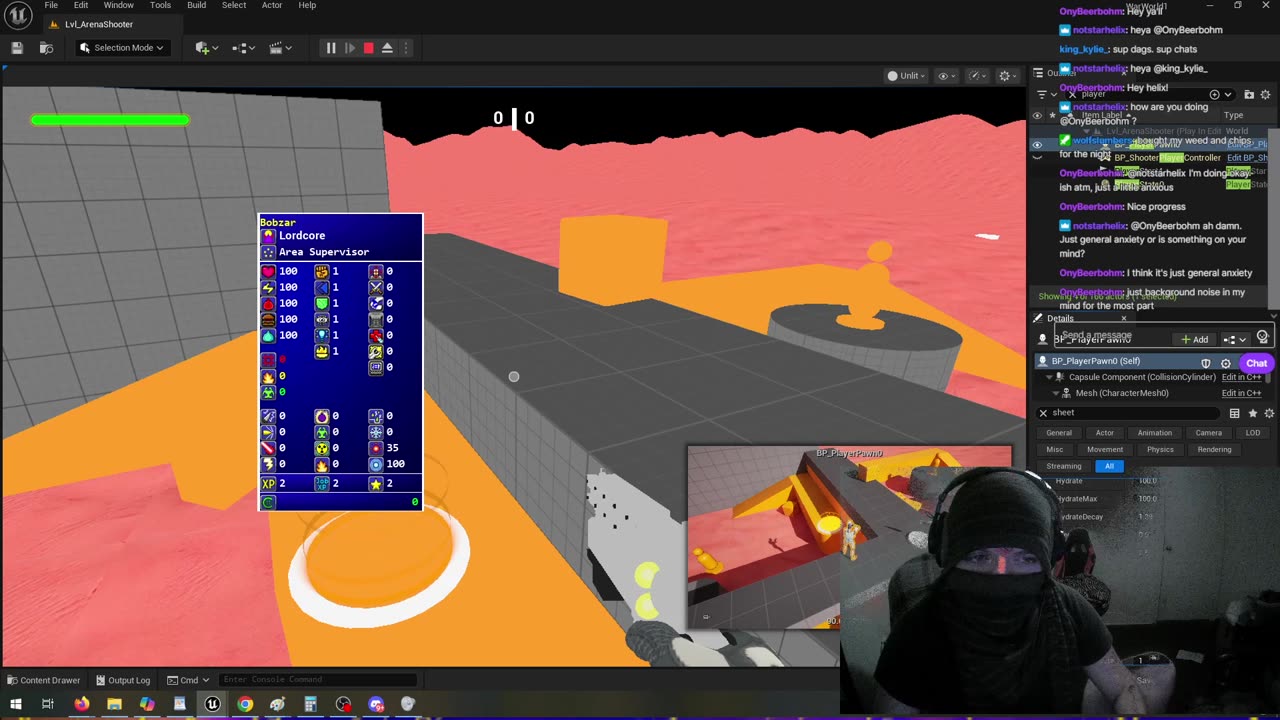Open the Output Log
The height and width of the screenshot is (720, 1280).
[x=122, y=680]
